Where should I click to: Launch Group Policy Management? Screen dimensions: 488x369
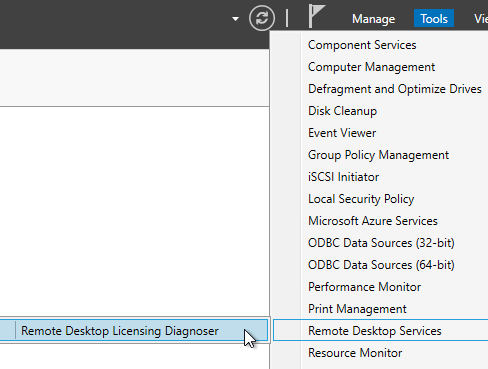(378, 155)
